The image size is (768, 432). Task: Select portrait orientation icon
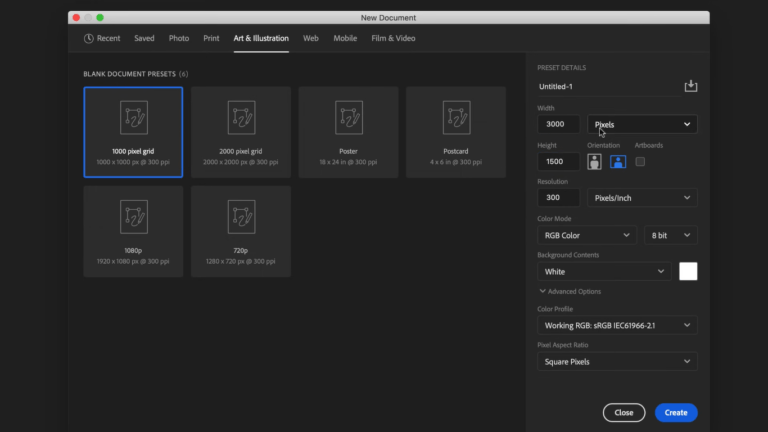pyautogui.click(x=595, y=161)
